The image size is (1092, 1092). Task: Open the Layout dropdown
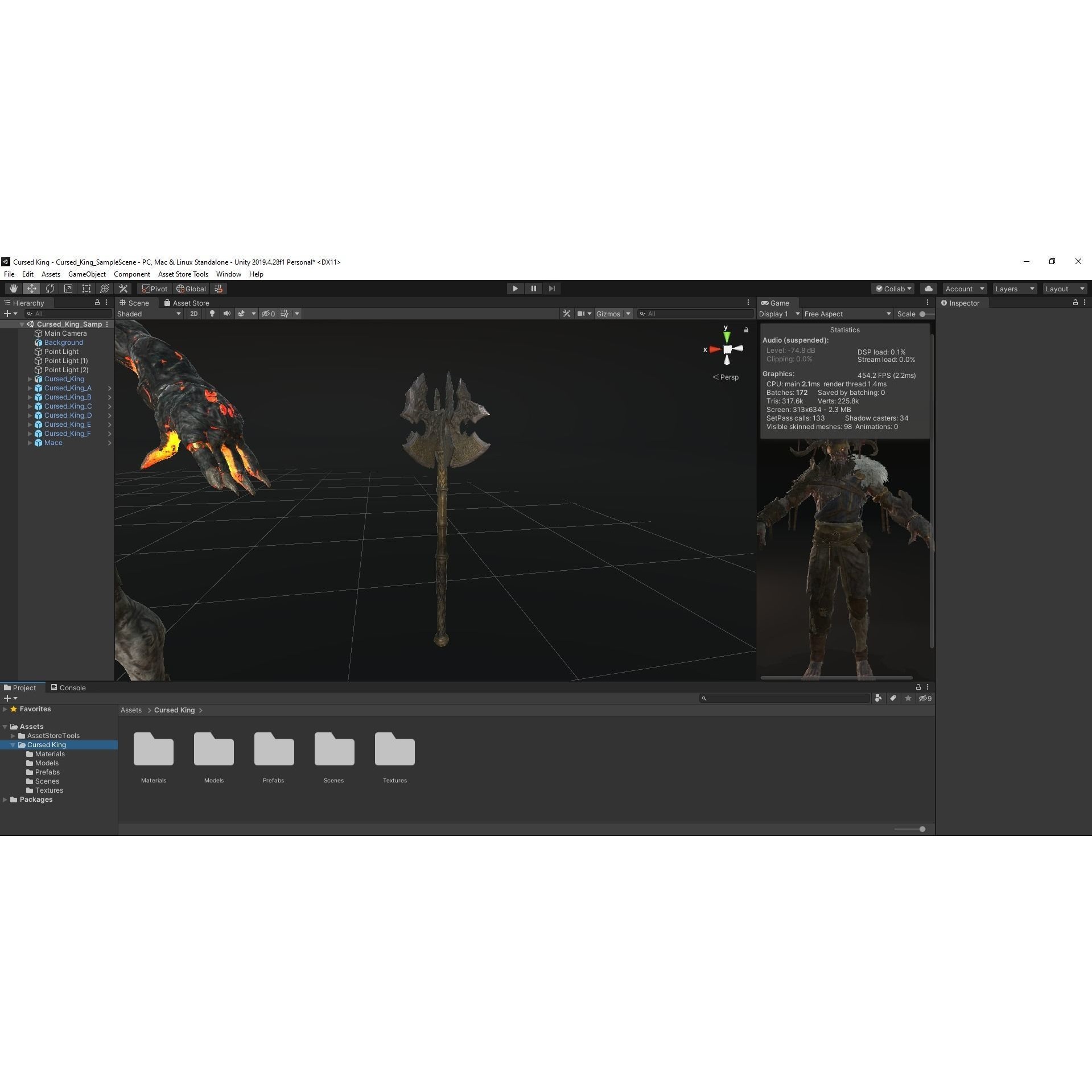[1065, 289]
